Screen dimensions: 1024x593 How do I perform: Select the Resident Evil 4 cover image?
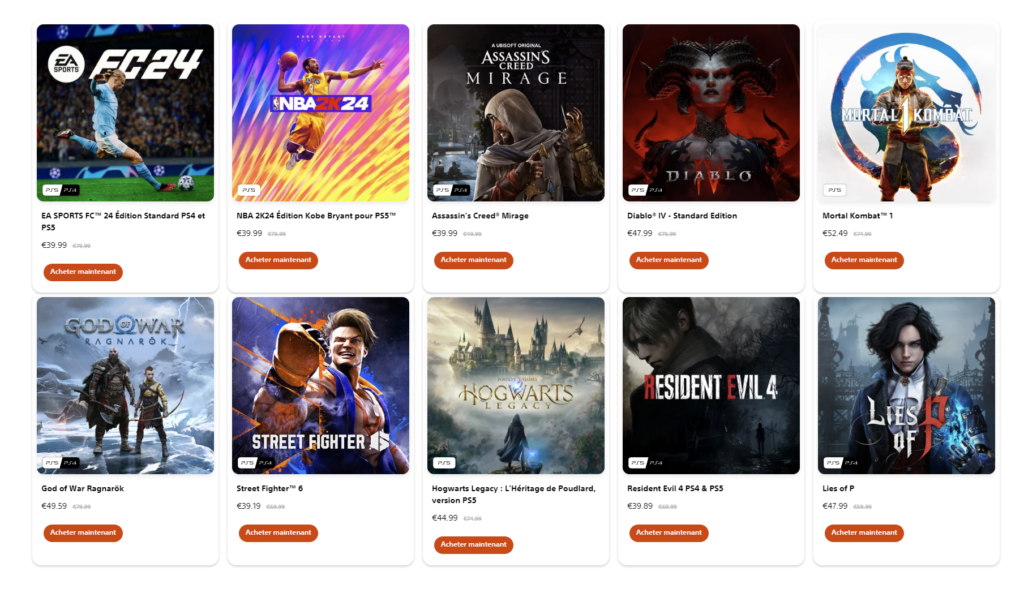click(x=711, y=385)
